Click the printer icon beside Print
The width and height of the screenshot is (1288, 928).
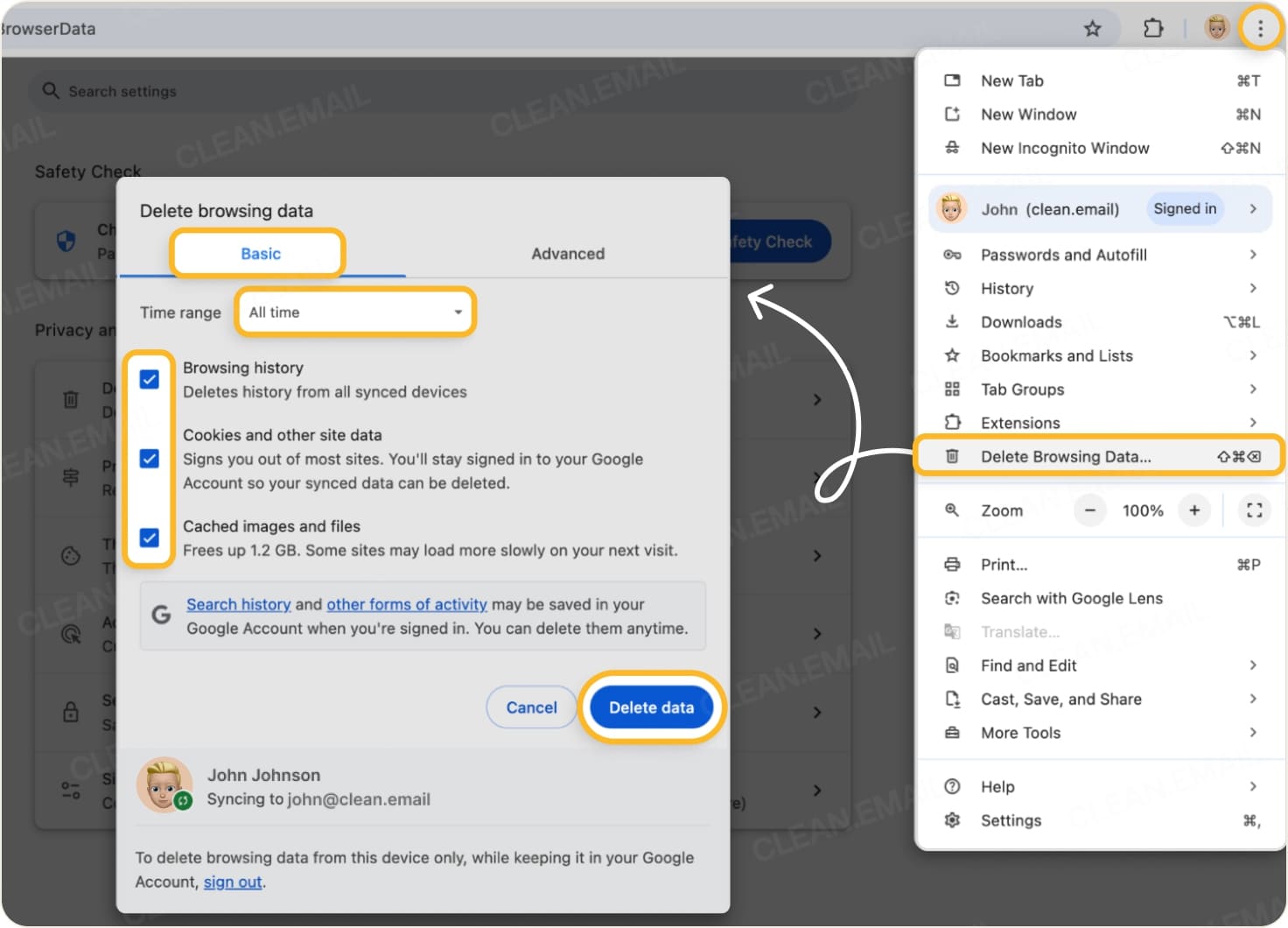point(952,564)
